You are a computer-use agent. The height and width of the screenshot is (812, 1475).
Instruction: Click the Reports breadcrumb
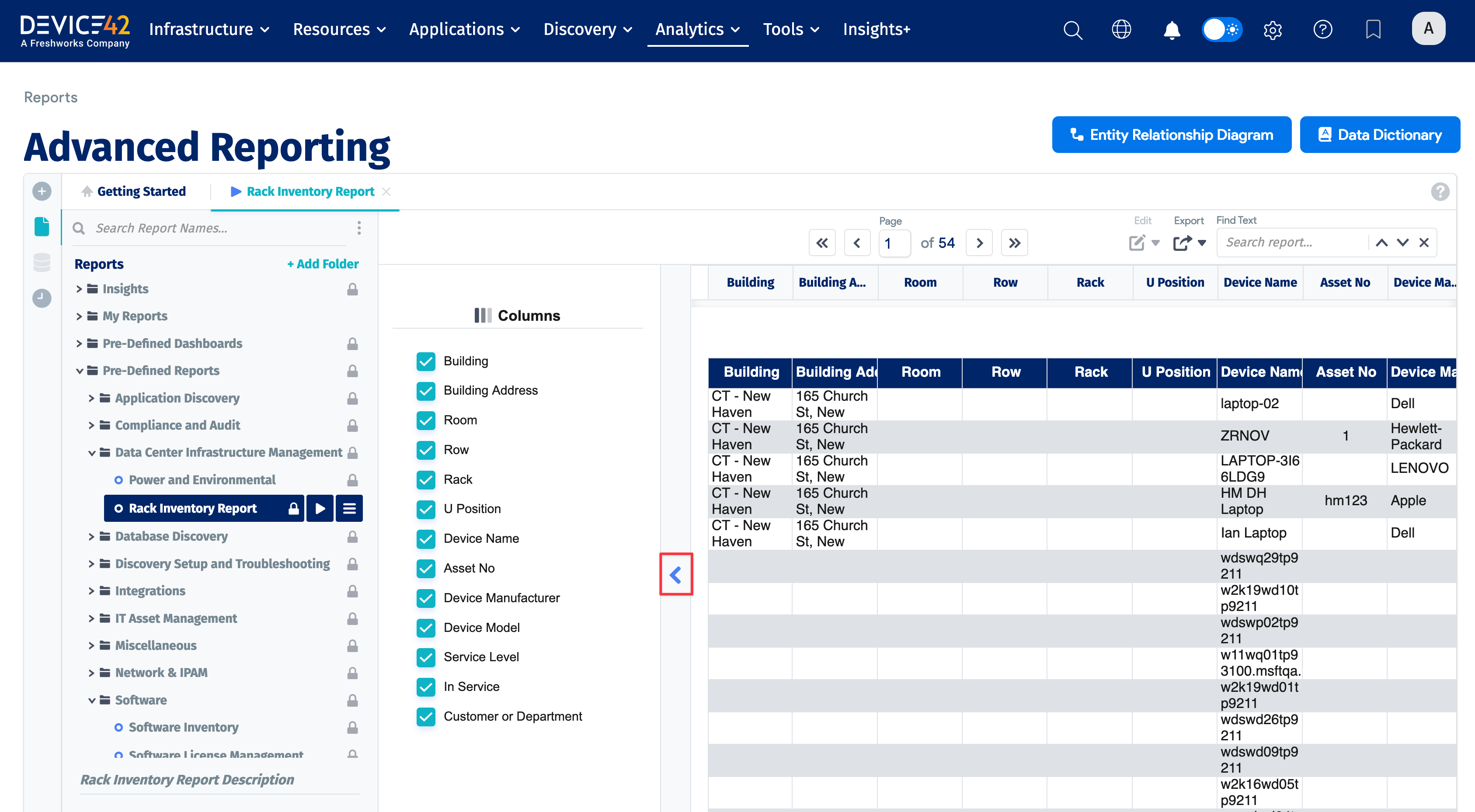[x=50, y=97]
